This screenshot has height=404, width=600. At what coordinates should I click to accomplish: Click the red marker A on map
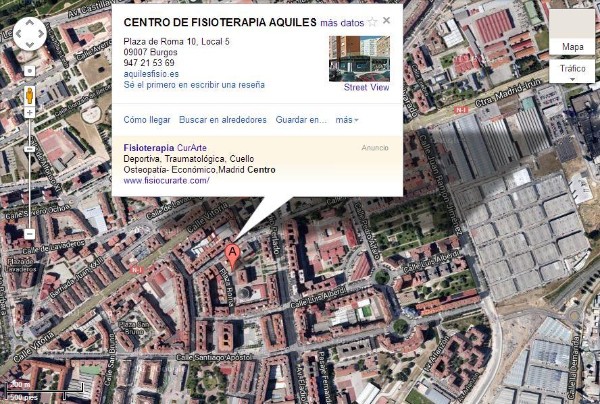pyautogui.click(x=232, y=257)
